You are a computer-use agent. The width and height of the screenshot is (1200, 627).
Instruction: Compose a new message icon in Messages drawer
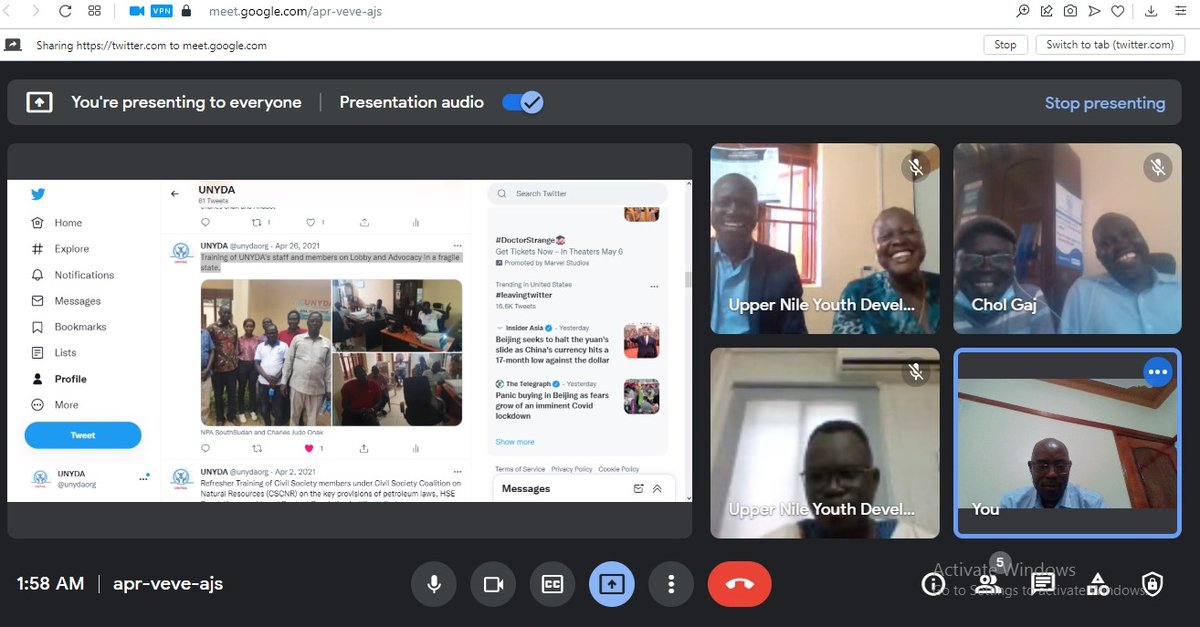pyautogui.click(x=638, y=489)
